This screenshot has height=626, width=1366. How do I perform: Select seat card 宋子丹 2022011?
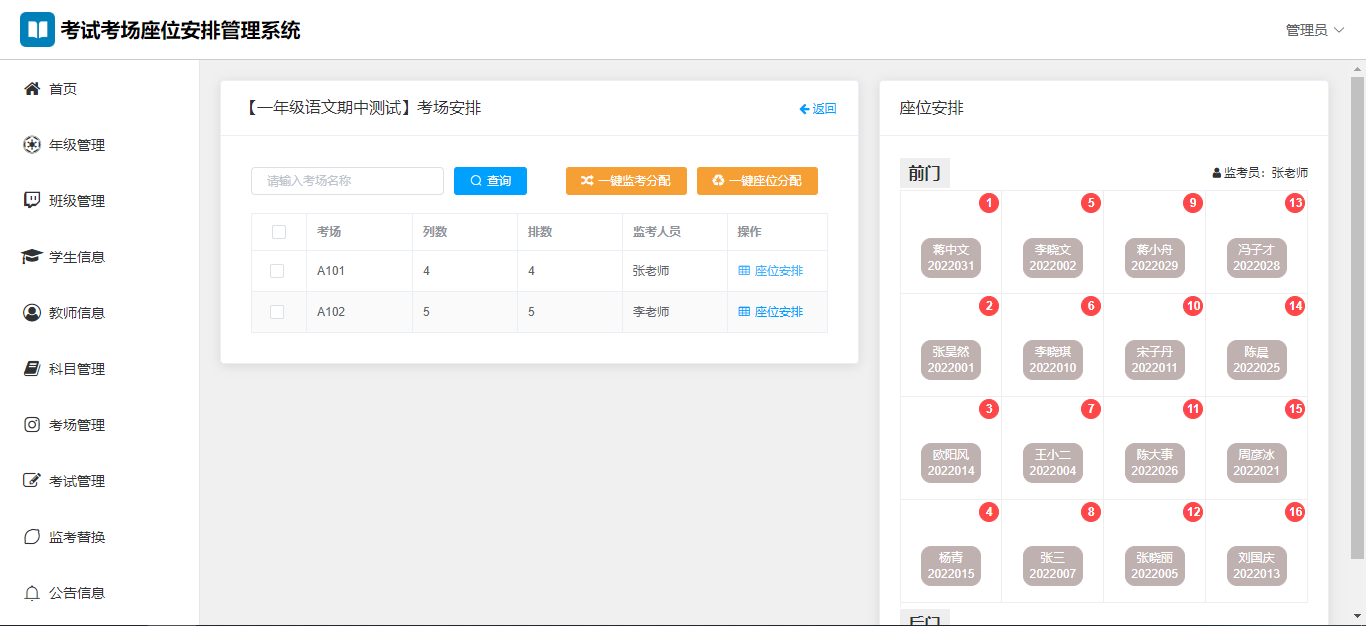1155,360
